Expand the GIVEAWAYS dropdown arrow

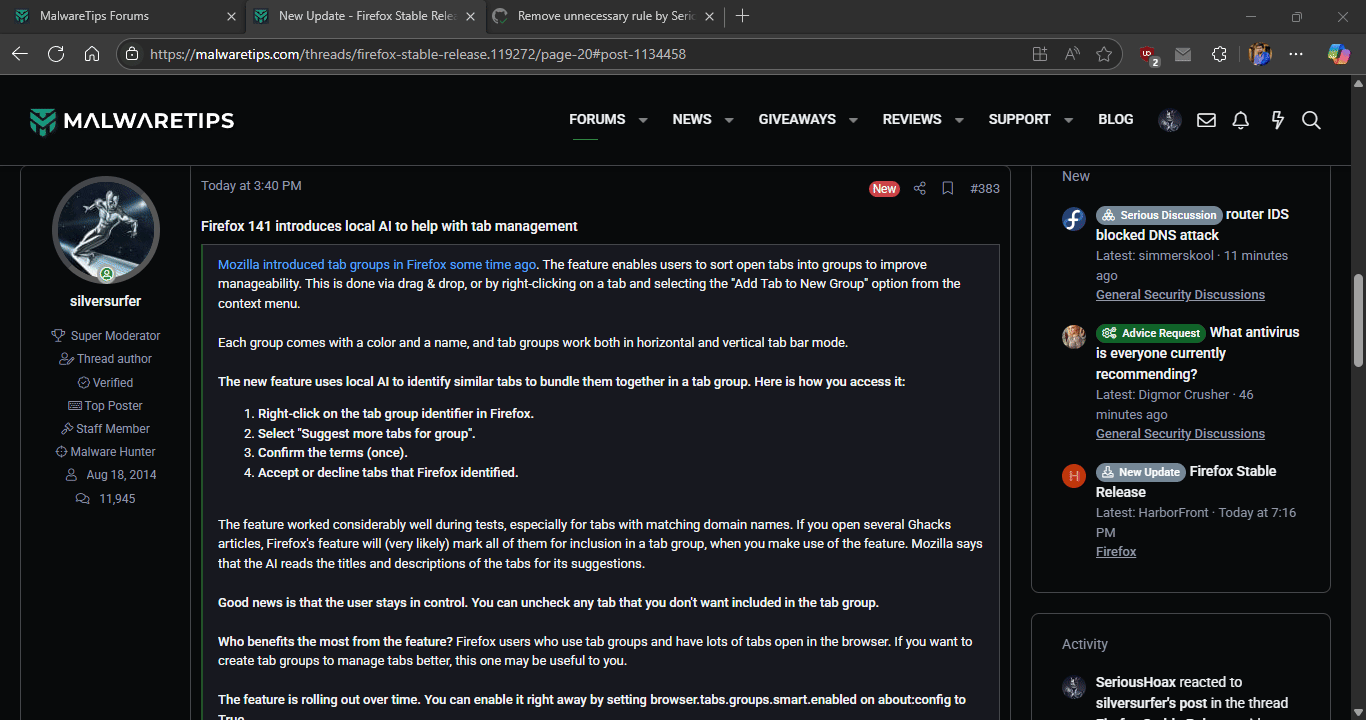853,120
